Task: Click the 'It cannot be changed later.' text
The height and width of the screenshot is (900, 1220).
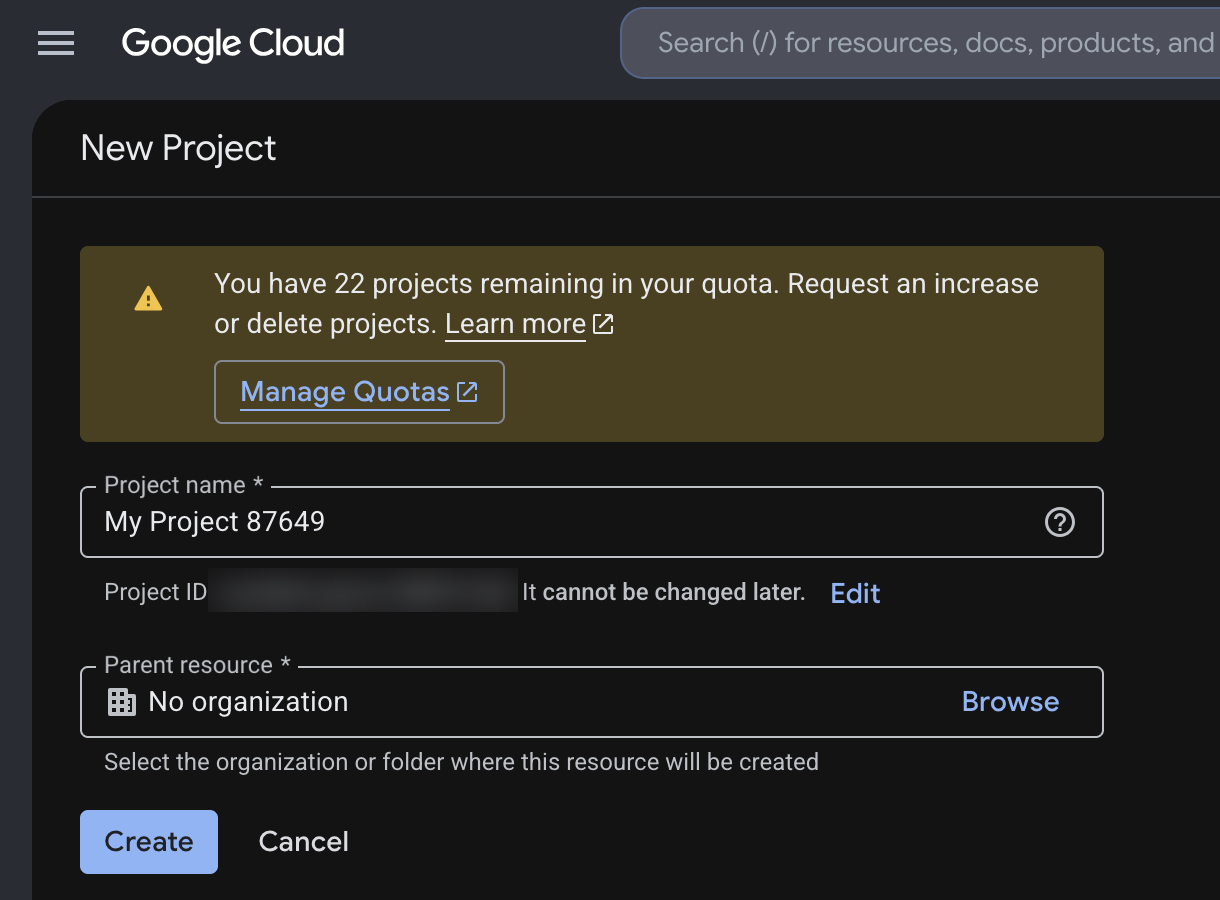Action: pos(664,592)
